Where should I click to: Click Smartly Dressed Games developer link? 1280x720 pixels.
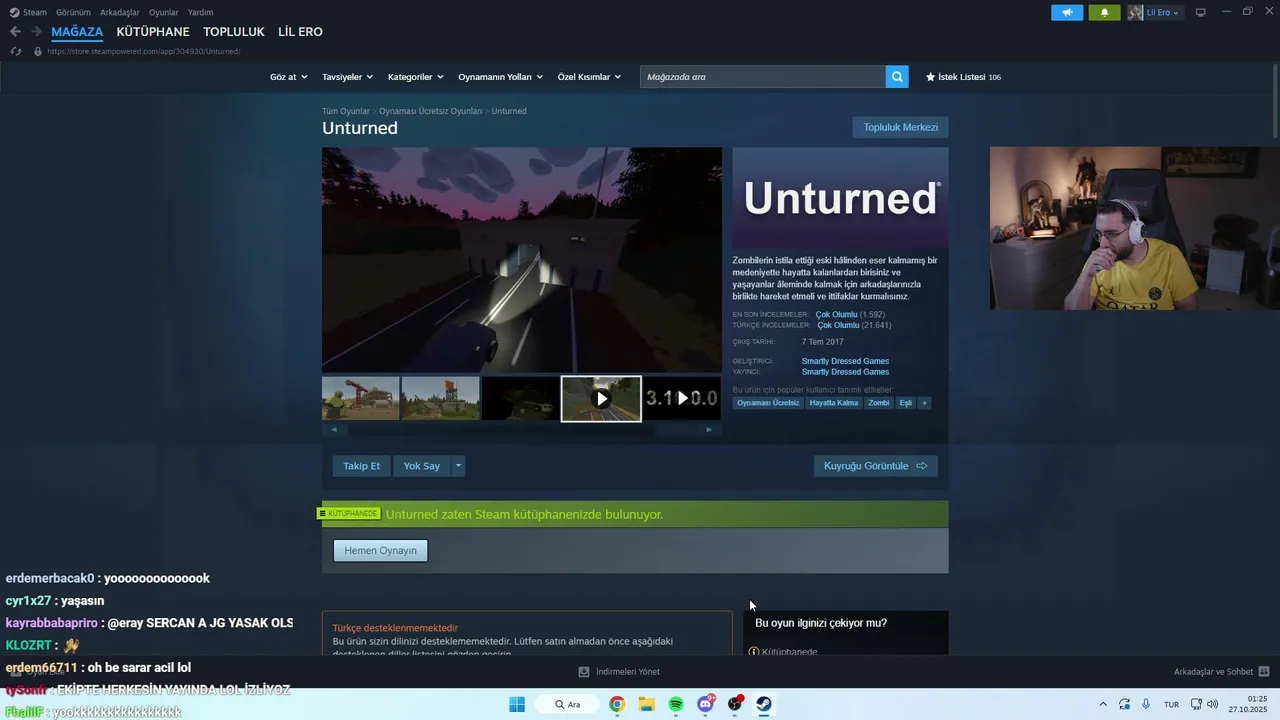[x=845, y=361]
